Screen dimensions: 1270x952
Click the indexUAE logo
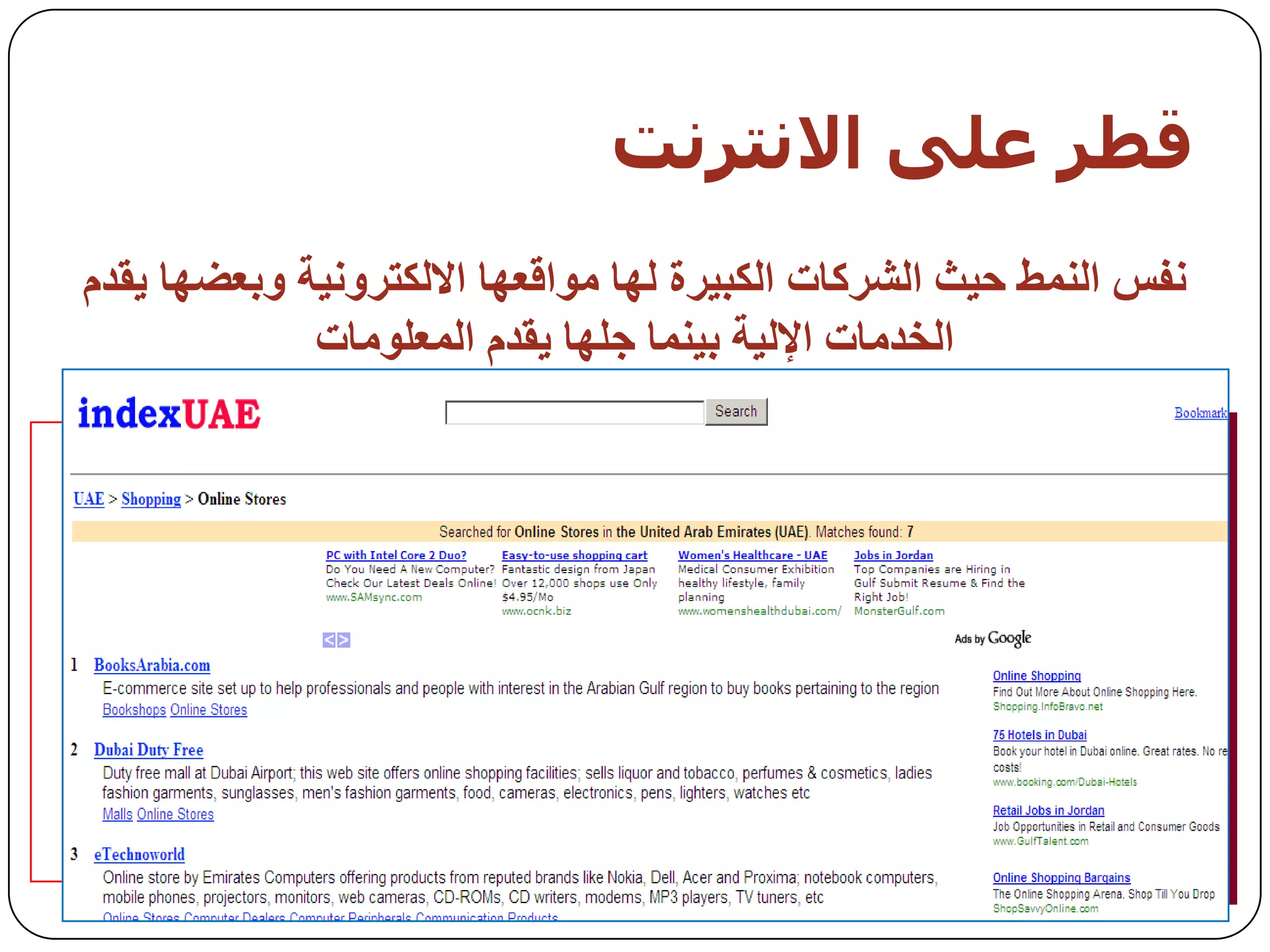(169, 414)
